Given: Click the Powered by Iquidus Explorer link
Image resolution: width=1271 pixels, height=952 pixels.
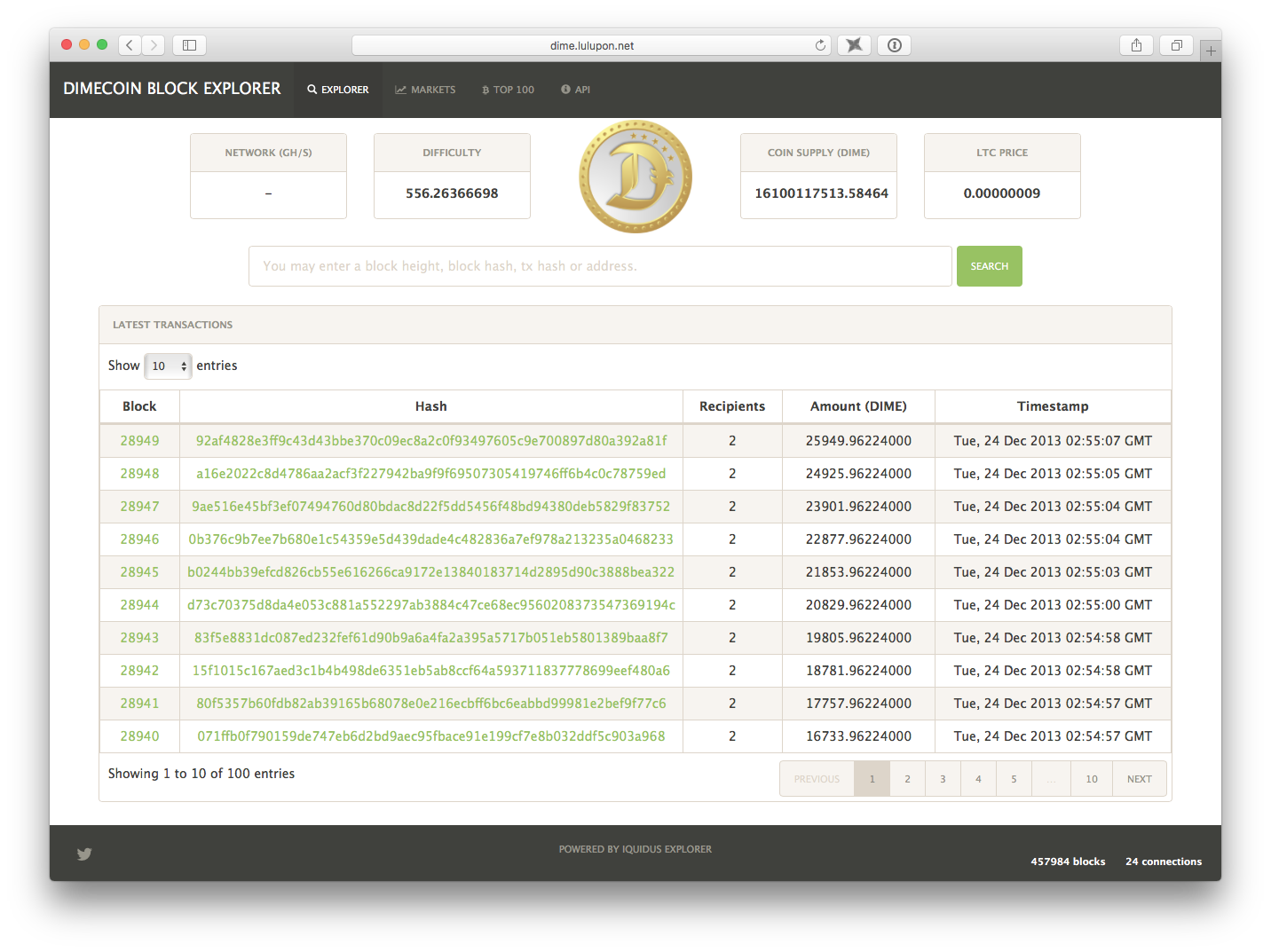Looking at the screenshot, I should click(635, 849).
